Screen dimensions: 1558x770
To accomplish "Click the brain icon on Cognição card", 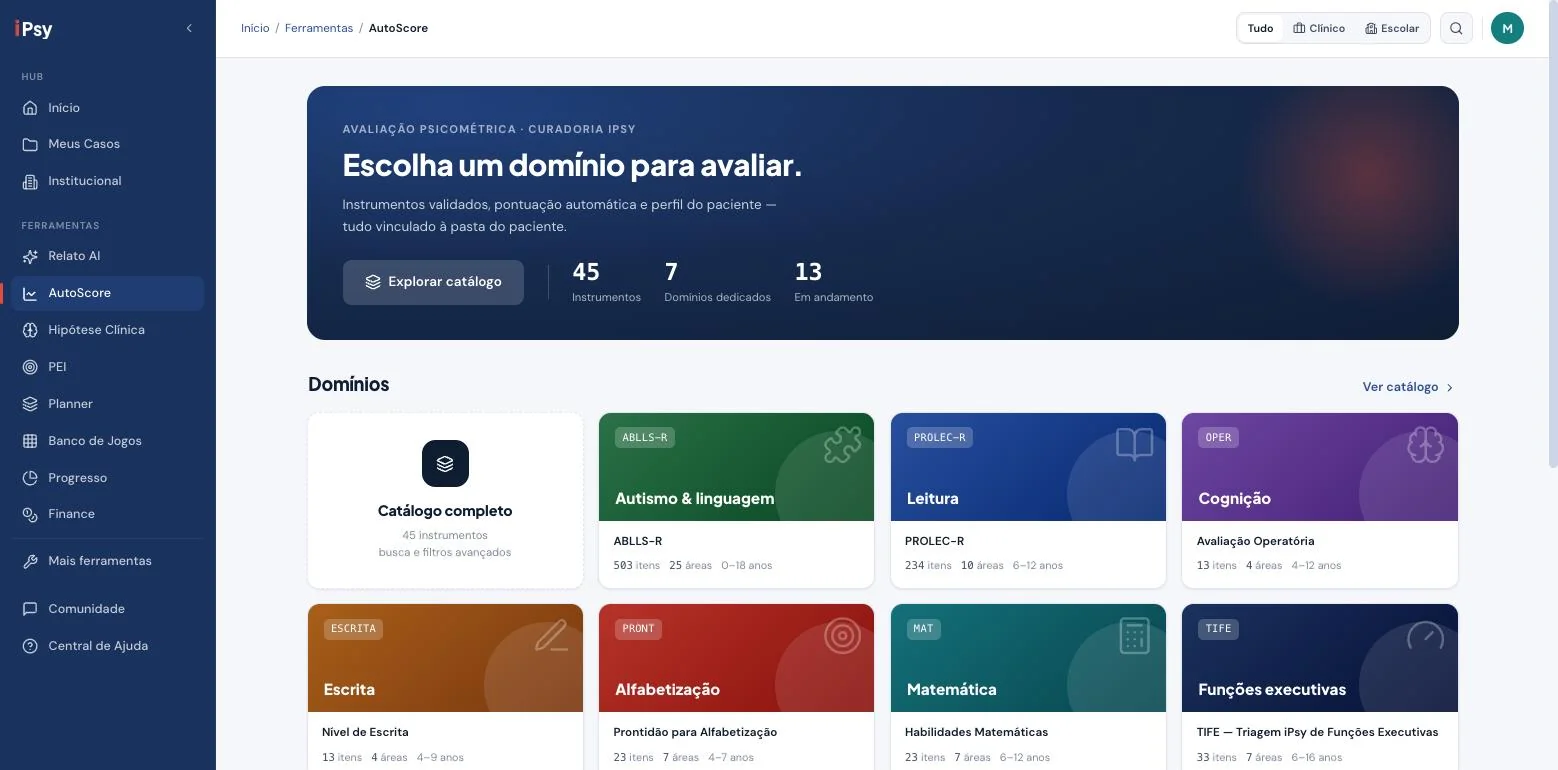I will tap(1425, 445).
